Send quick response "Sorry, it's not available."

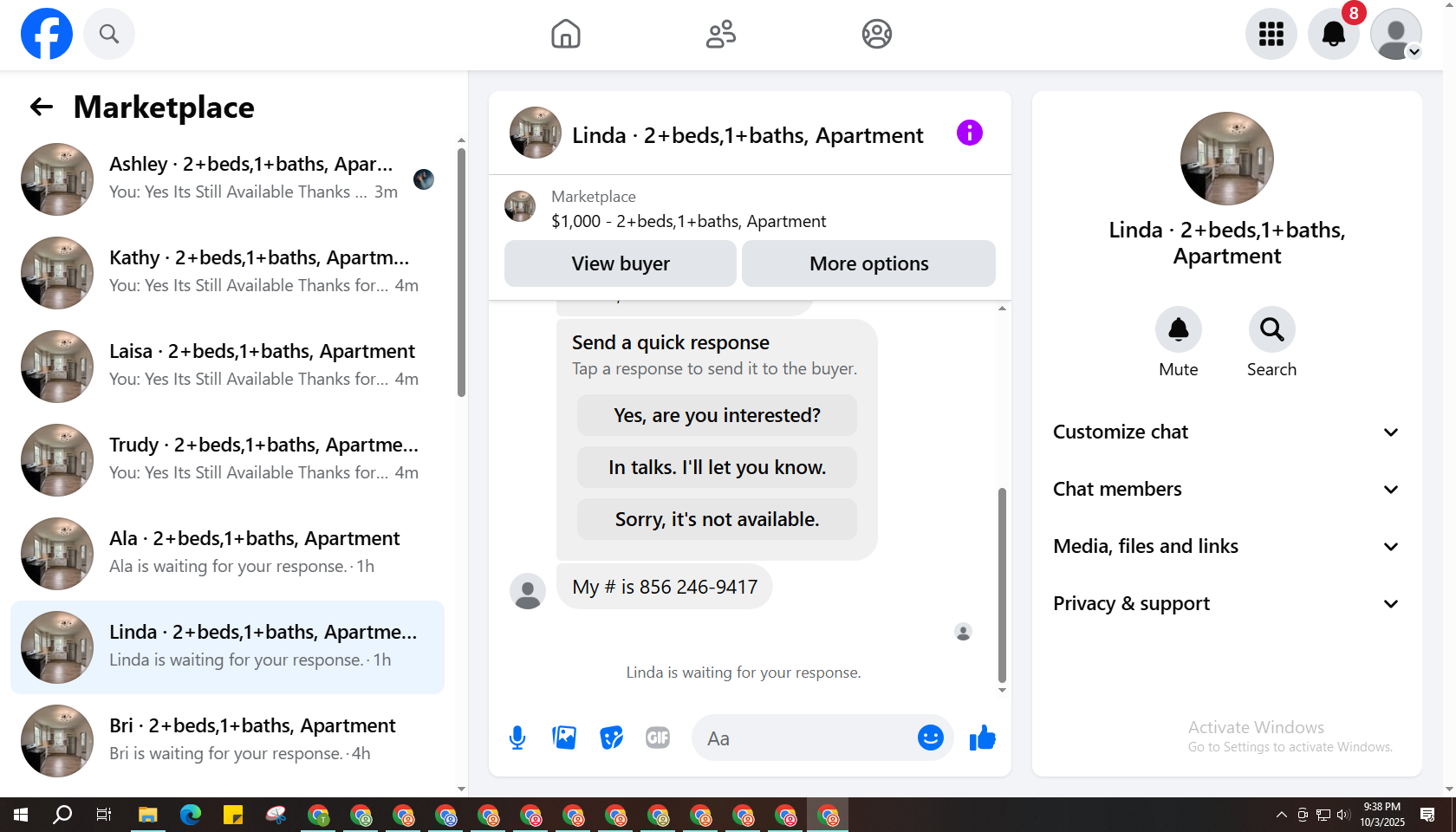(717, 519)
